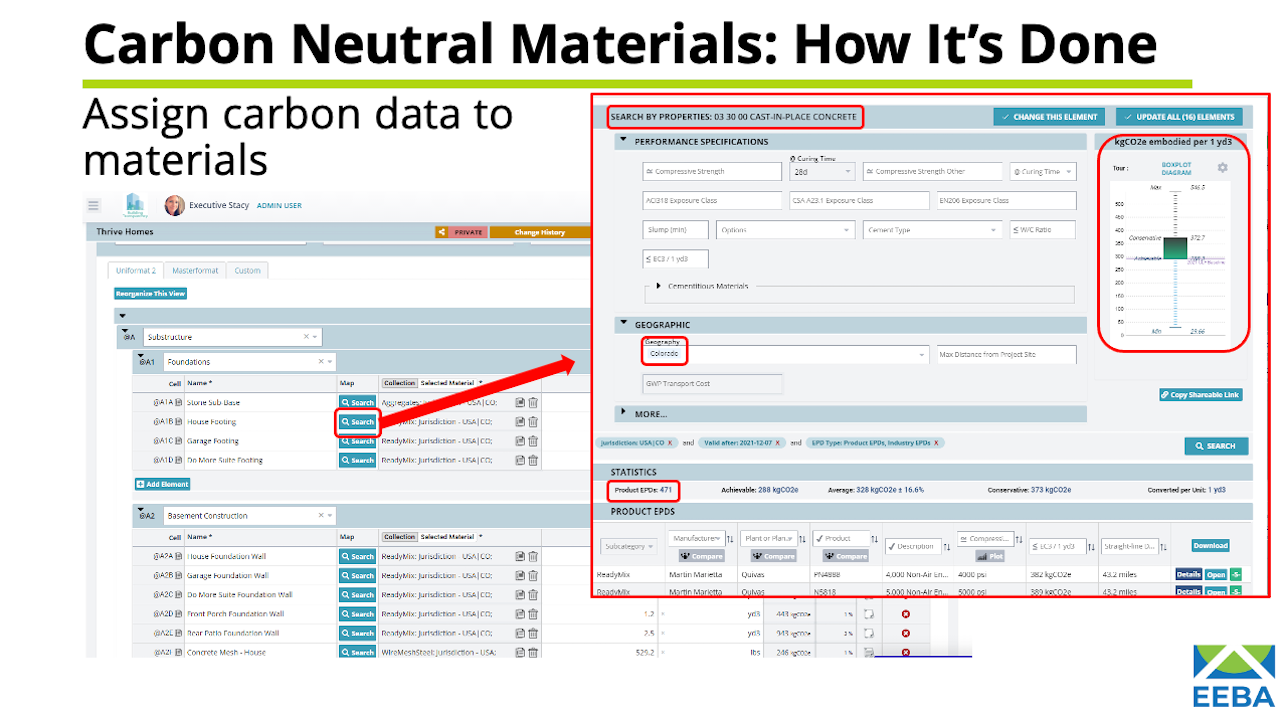
Task: Click the copy icon for Garage Footing row
Action: 520,441
